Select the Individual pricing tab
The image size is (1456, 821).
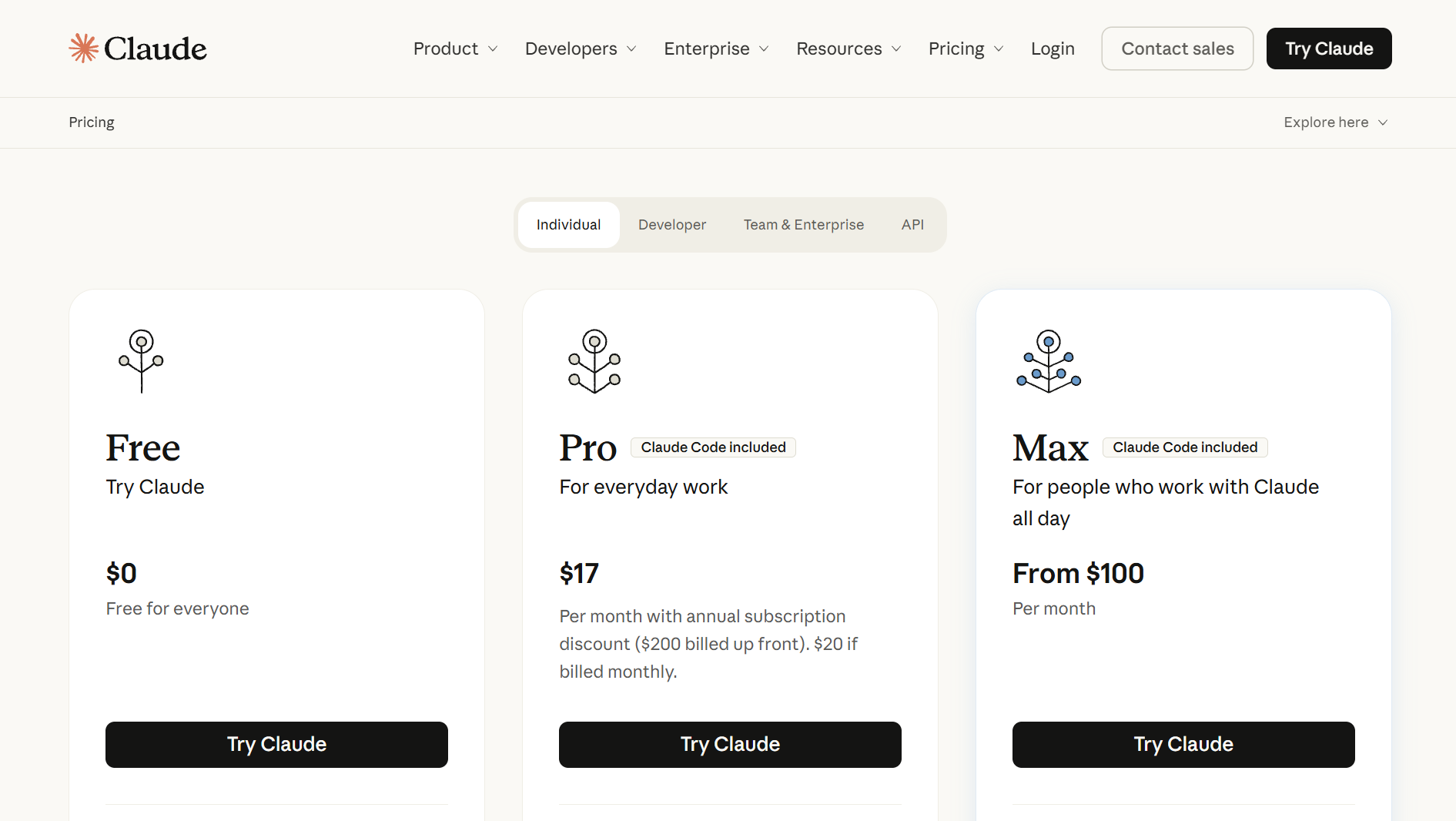(568, 225)
